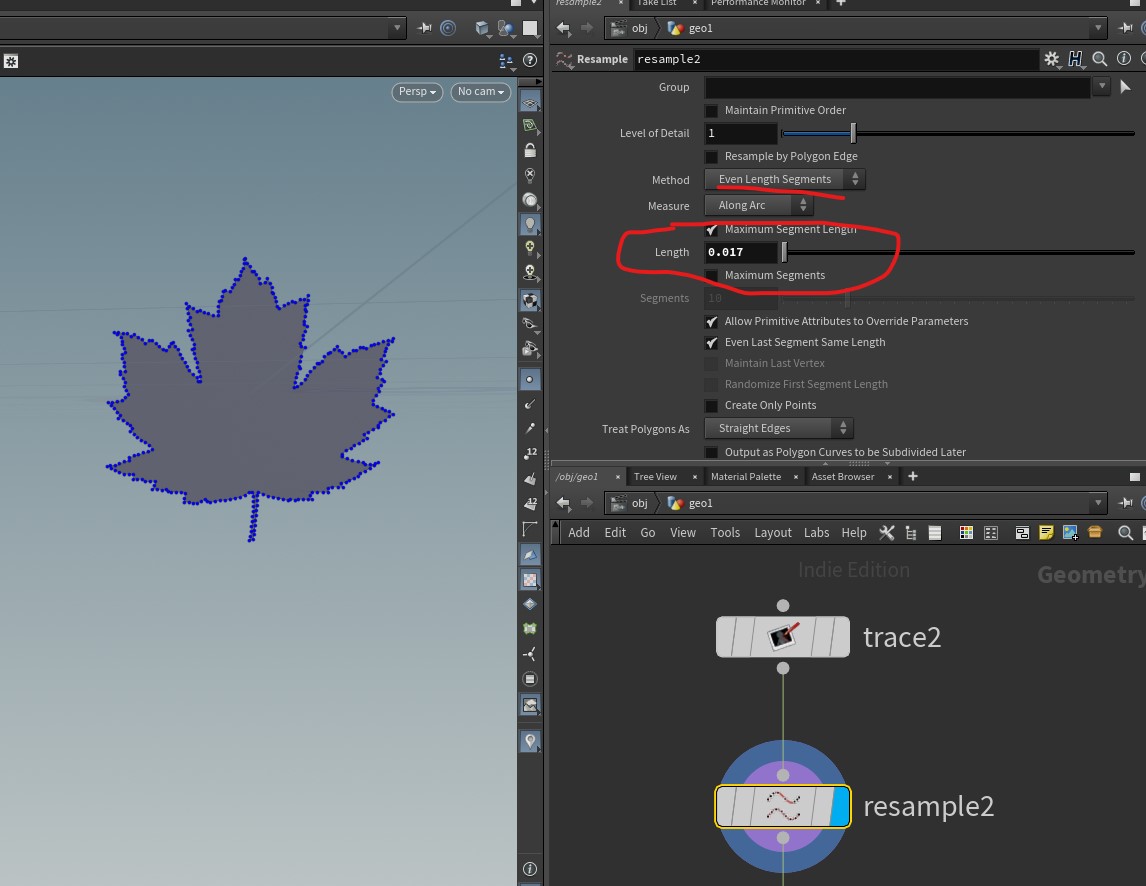Screen dimensions: 1146x886
Task: Click the No cam button in viewport
Action: tap(481, 92)
